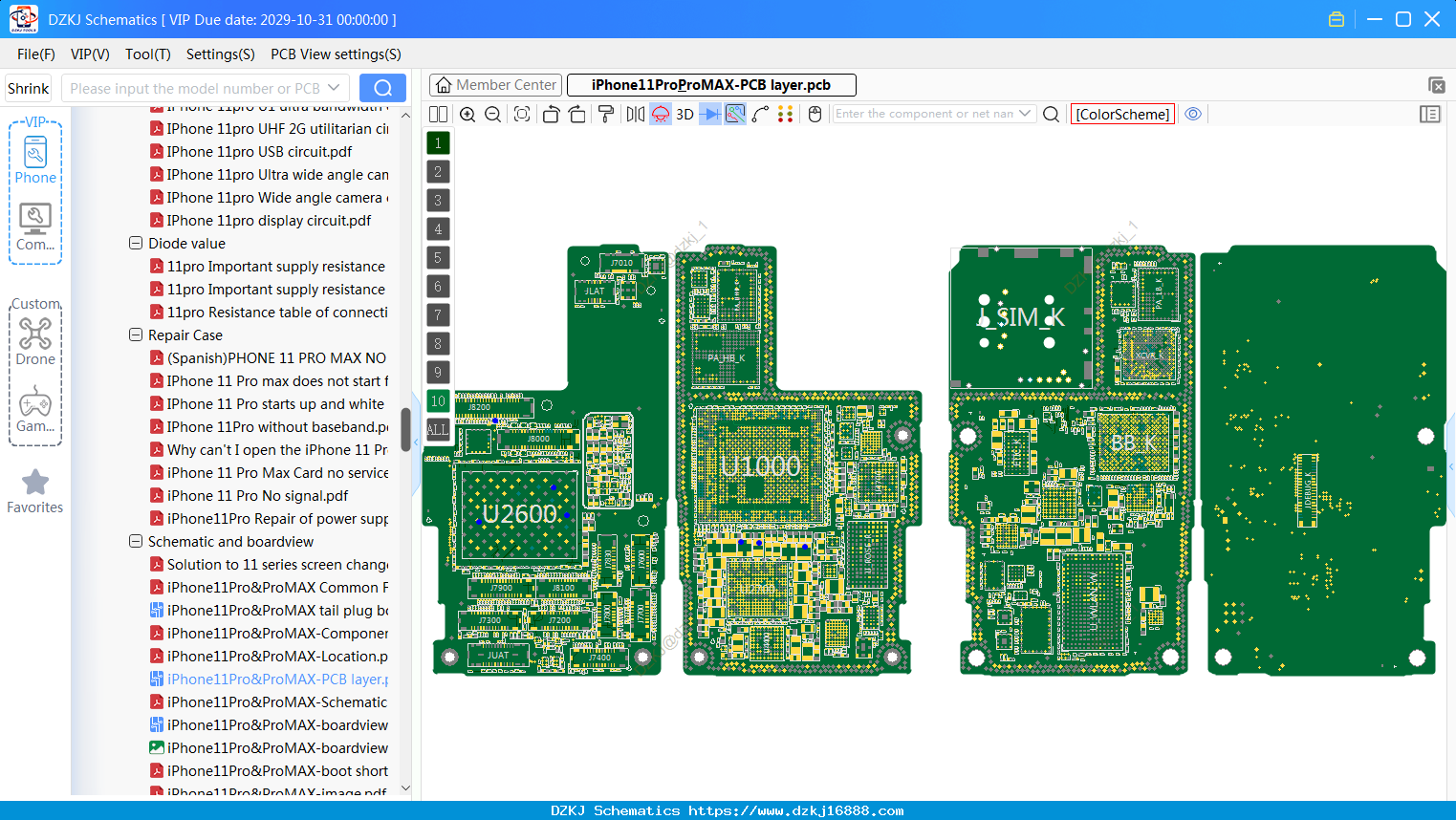1456x820 pixels.
Task: Click the SIM_K area on the board
Action: point(1020,316)
